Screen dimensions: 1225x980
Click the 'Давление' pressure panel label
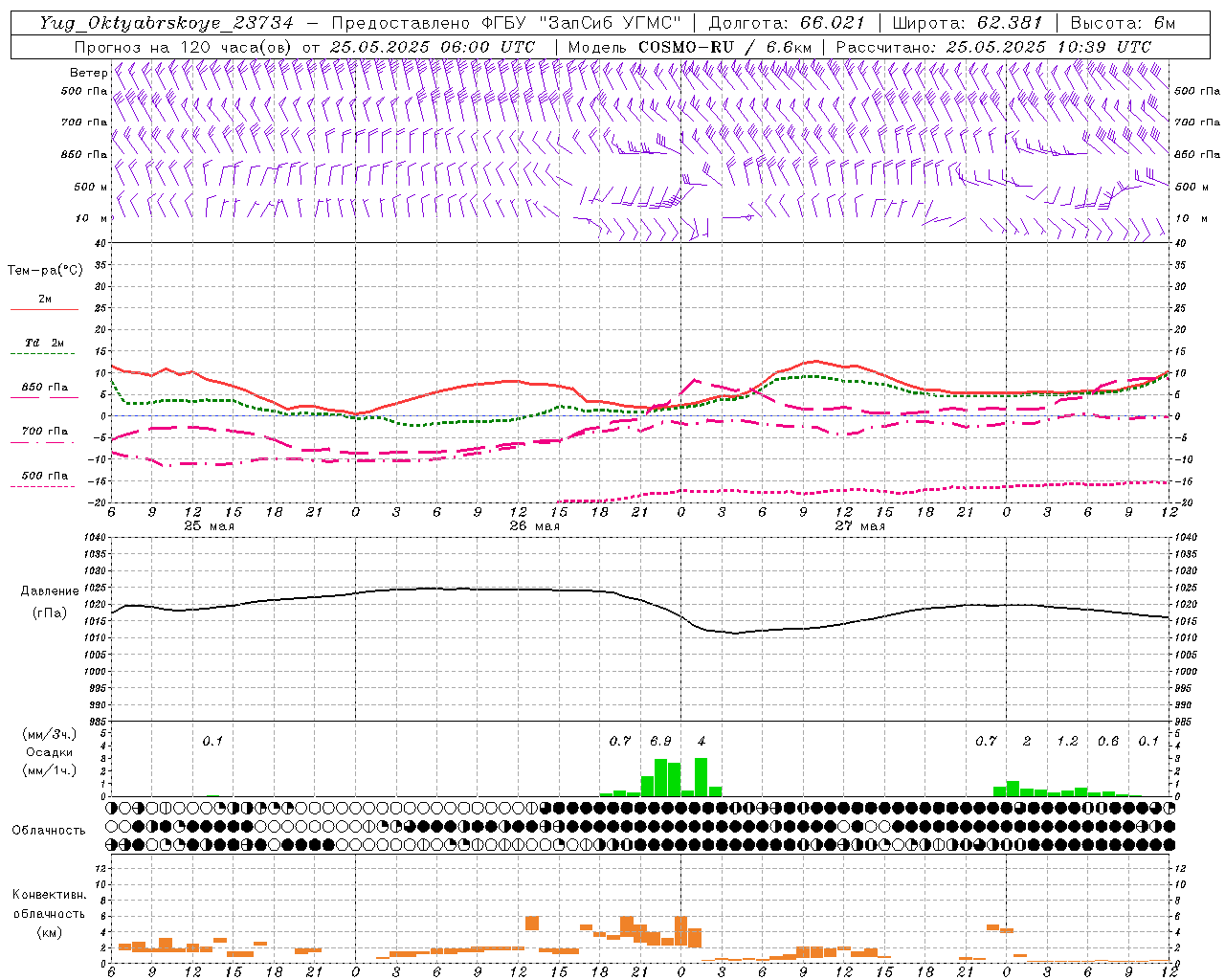48,591
